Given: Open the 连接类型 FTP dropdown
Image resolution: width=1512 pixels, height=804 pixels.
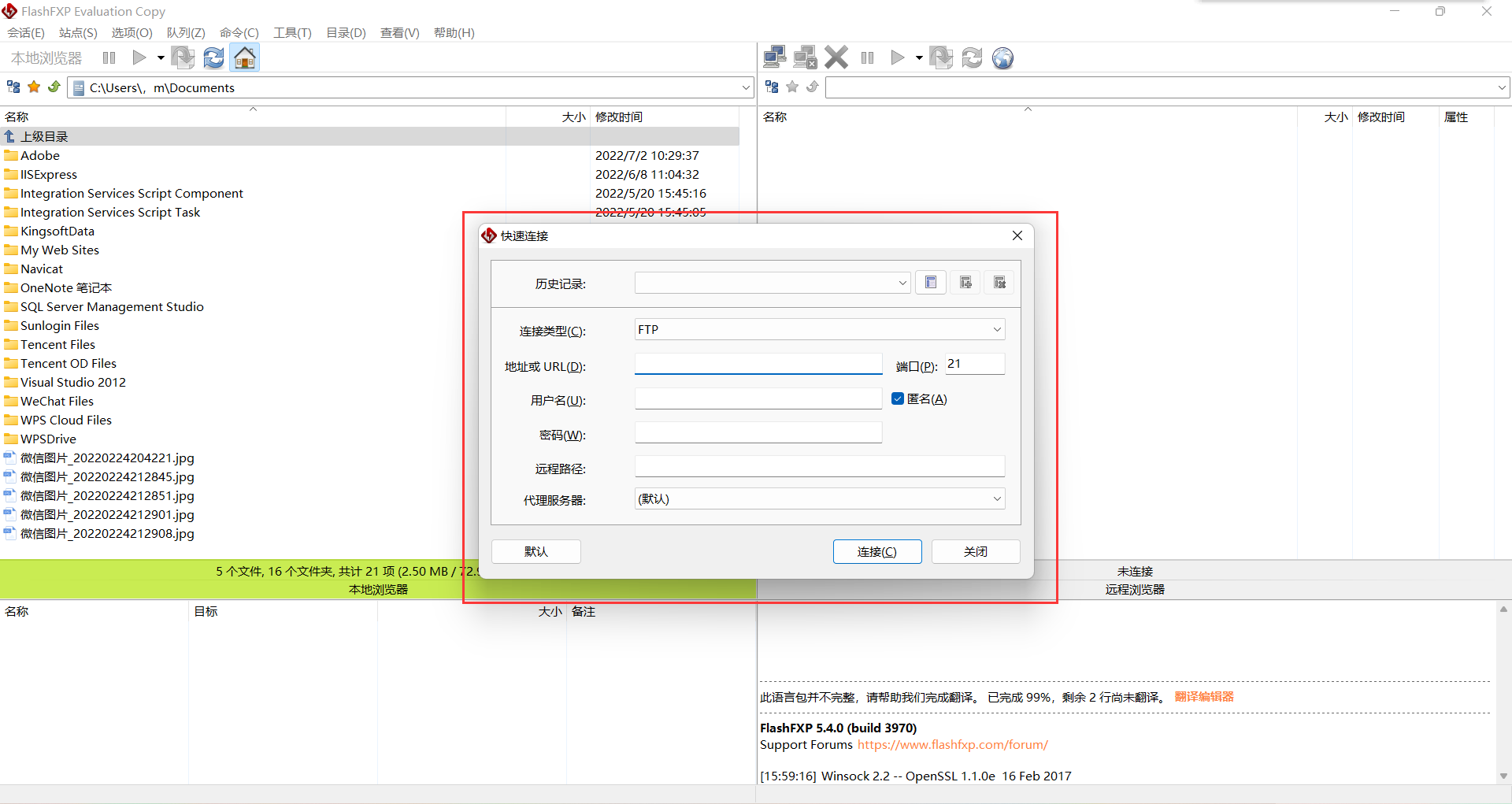Looking at the screenshot, I should [x=820, y=329].
